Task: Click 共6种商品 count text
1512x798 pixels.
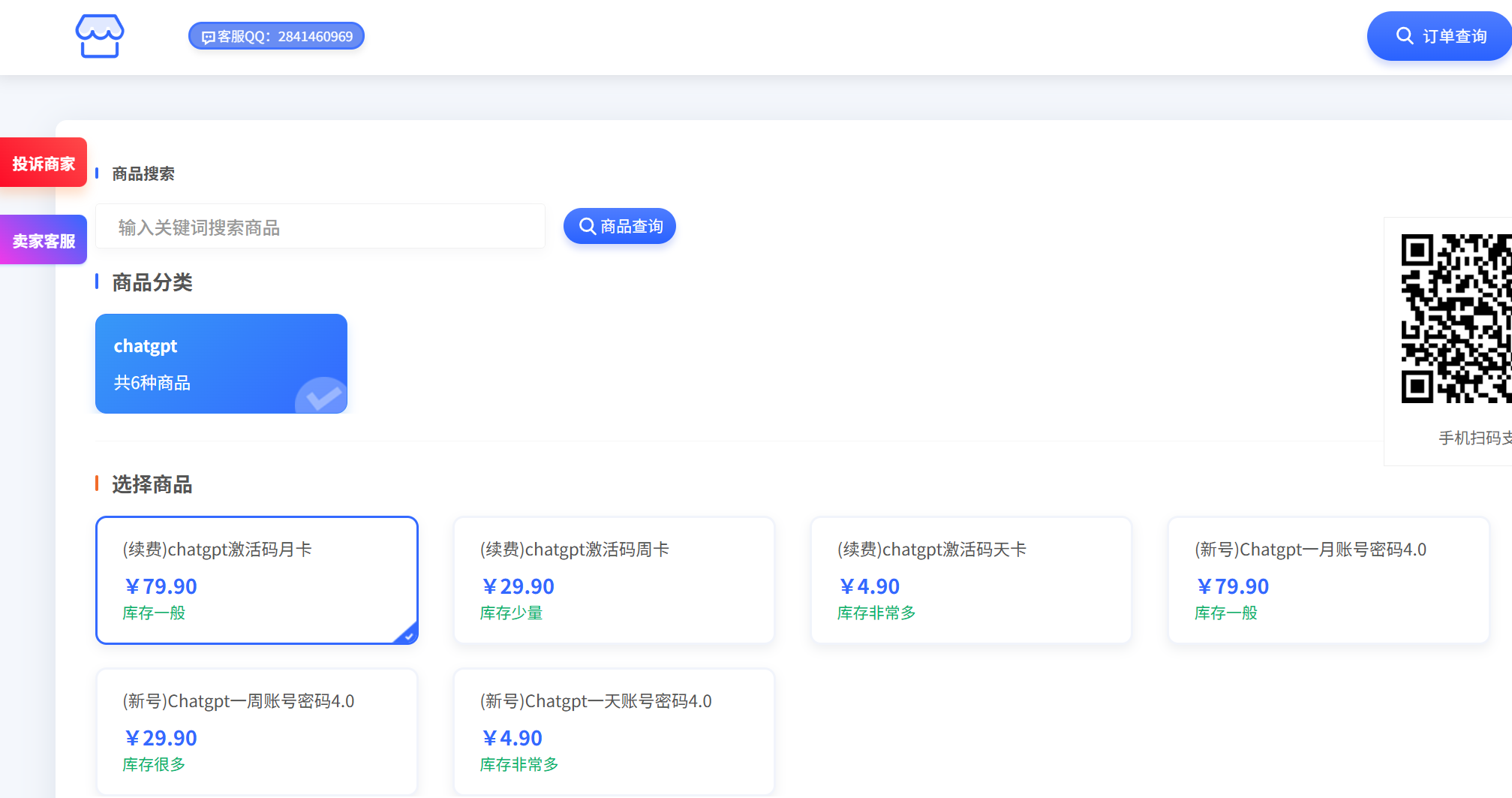Action: pyautogui.click(x=152, y=383)
